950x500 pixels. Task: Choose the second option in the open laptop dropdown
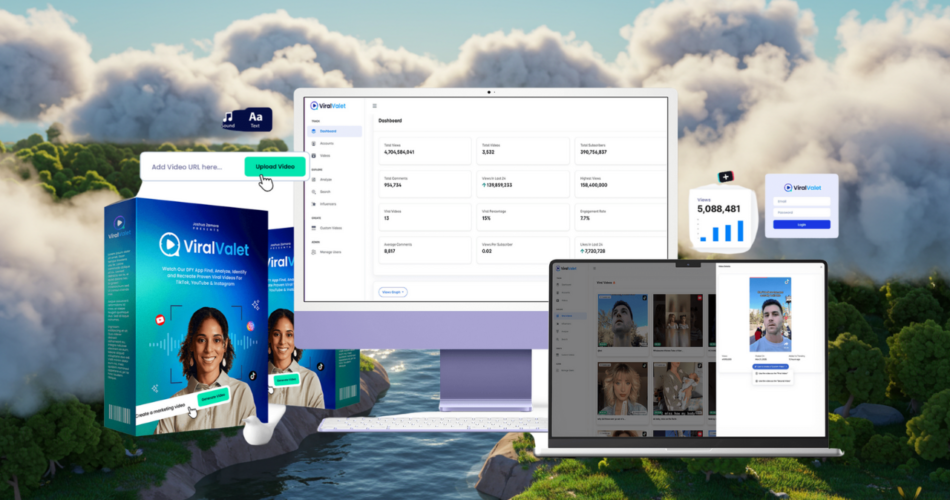point(772,381)
